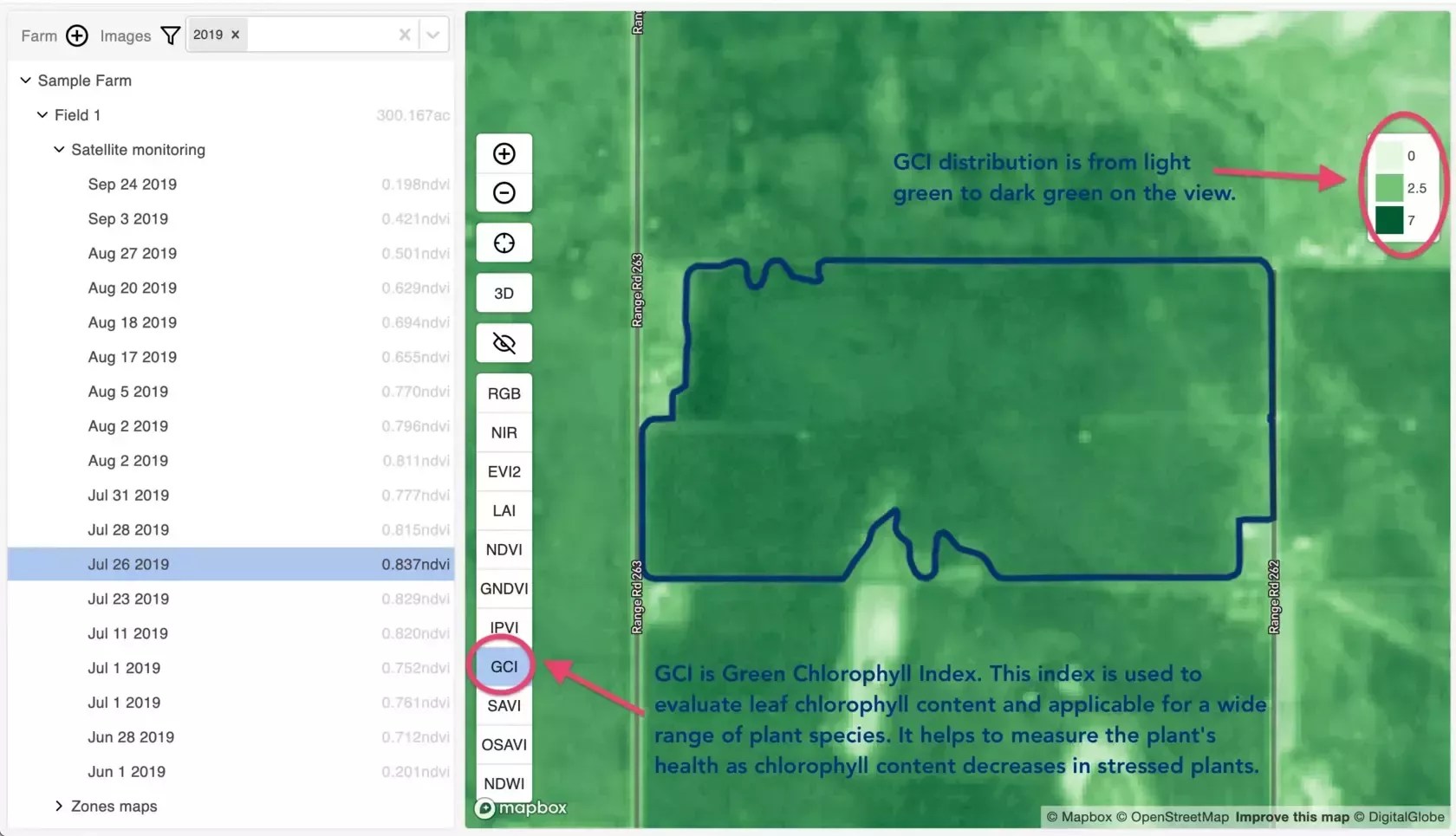Click the Improve this map link

point(1290,816)
